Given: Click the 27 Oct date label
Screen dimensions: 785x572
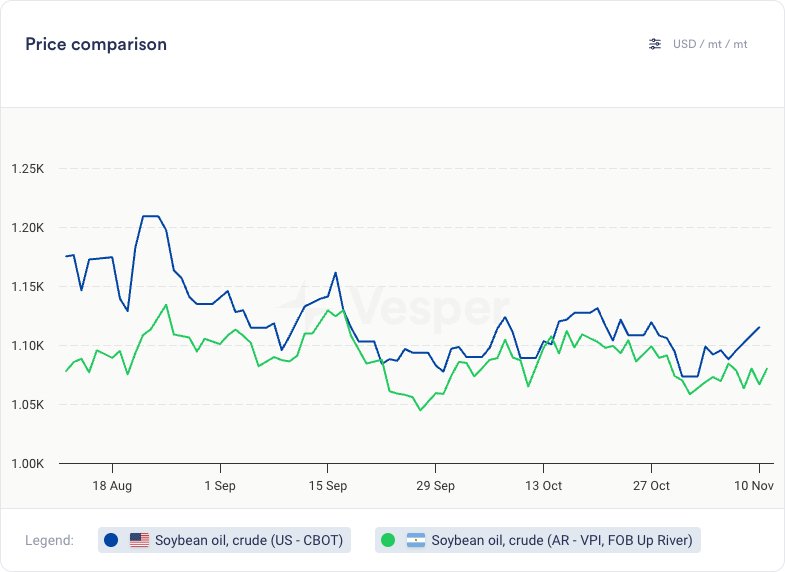Looking at the screenshot, I should pyautogui.click(x=651, y=485).
